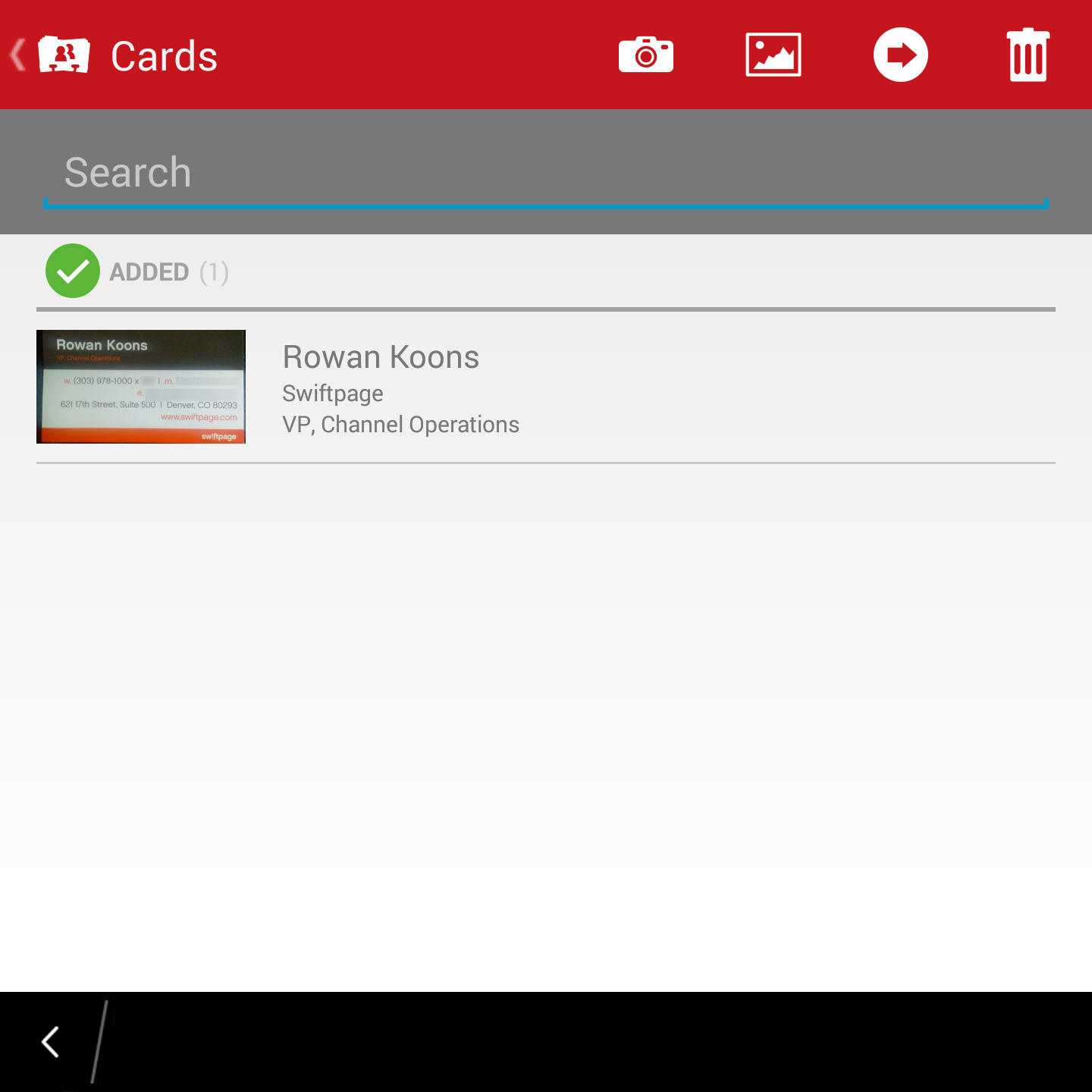Click VP, Channel Operations title text
Screen dimensions: 1092x1092
point(400,425)
